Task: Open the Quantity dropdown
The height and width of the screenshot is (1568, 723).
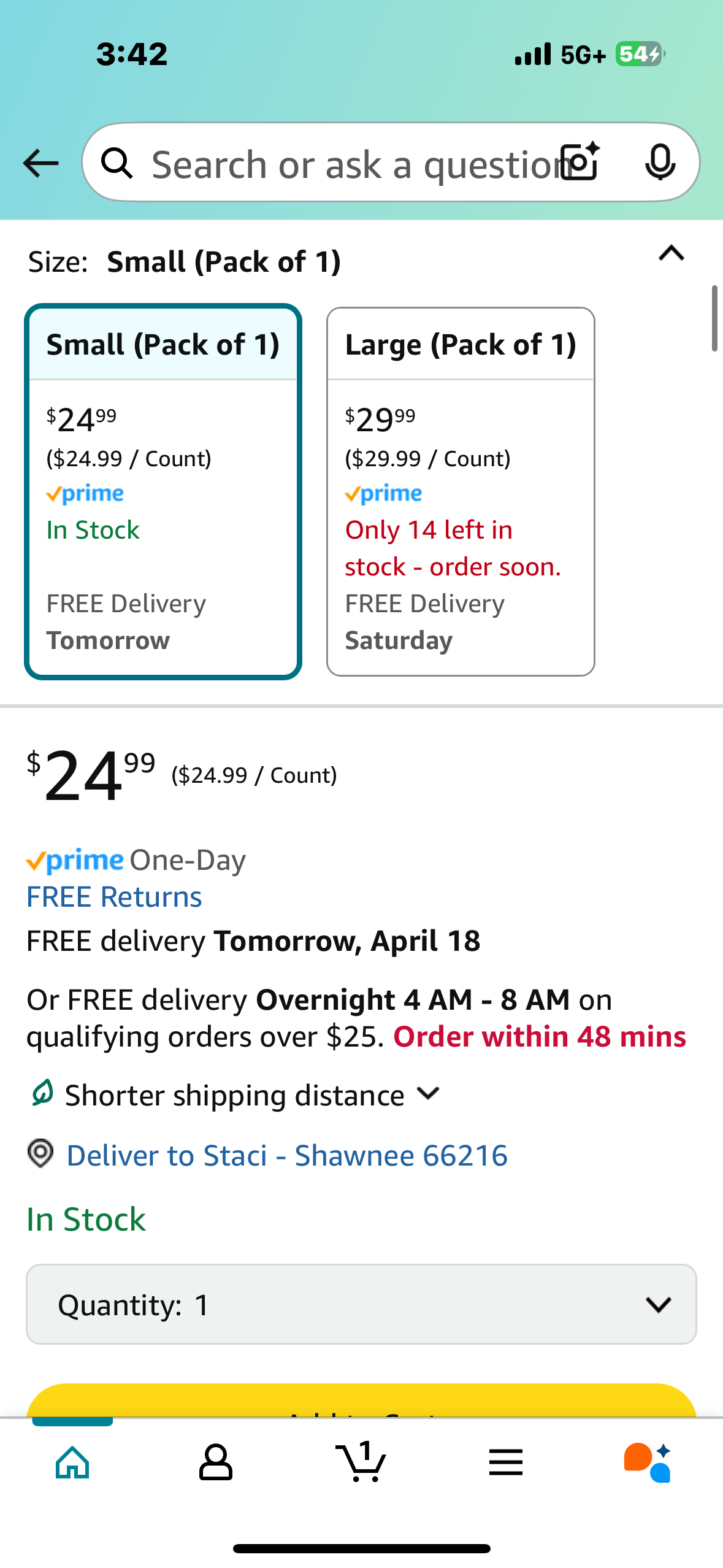Action: (361, 1304)
